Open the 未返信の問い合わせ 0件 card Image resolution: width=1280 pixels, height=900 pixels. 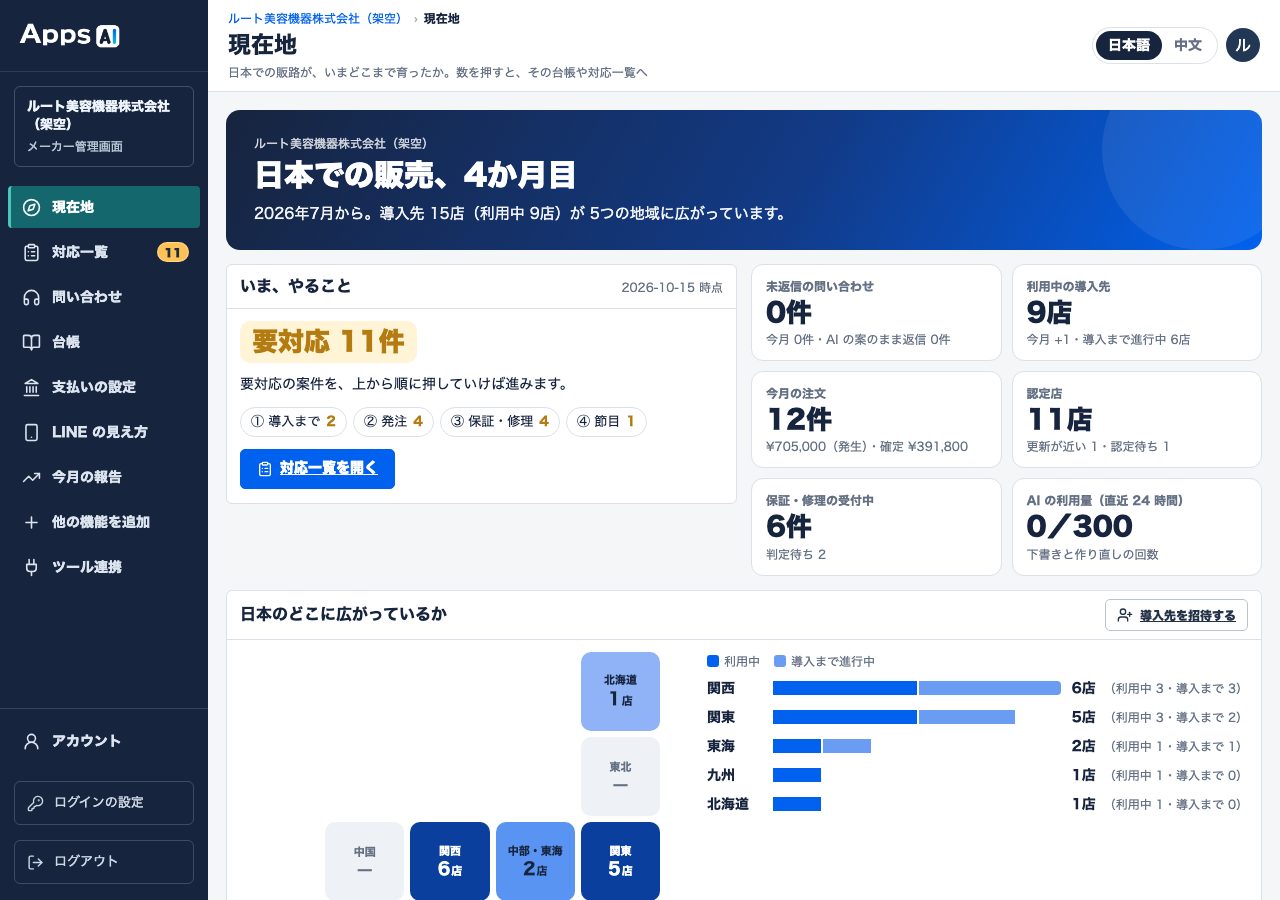tap(876, 312)
